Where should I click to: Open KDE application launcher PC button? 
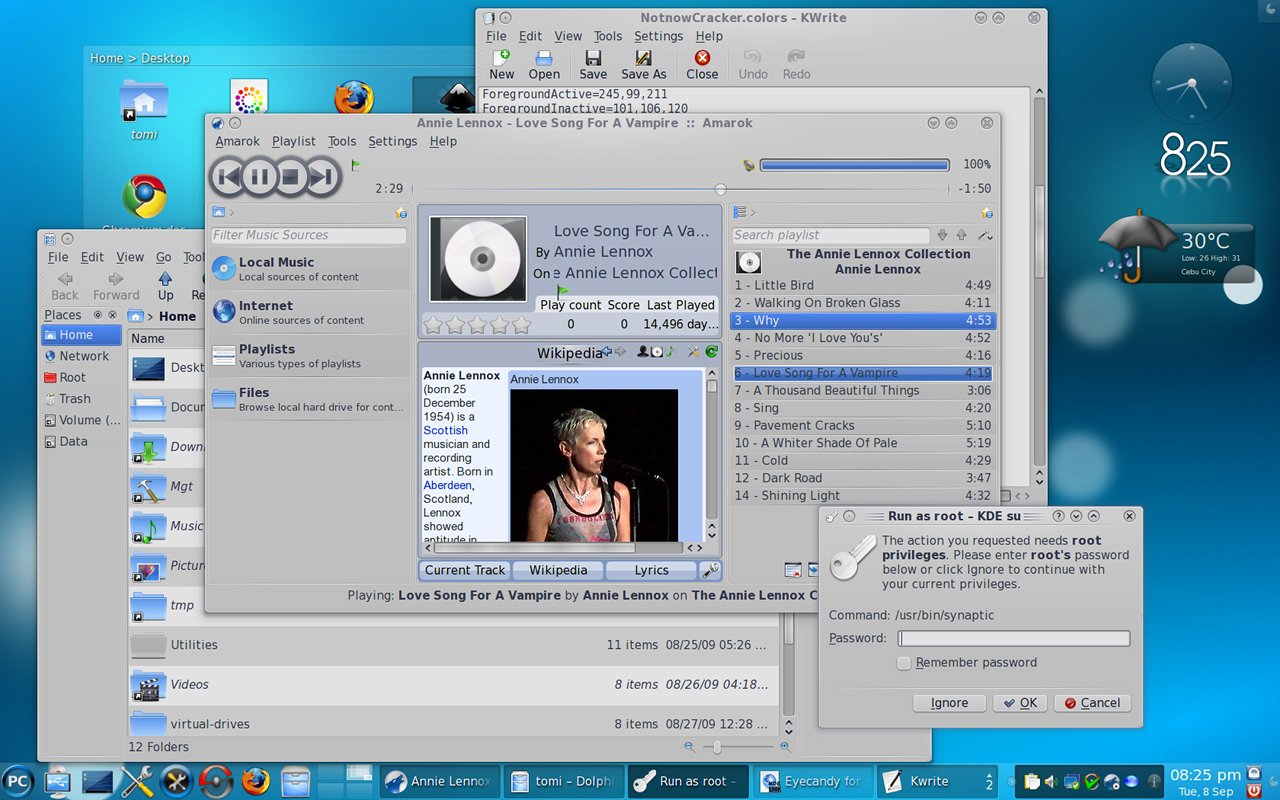pos(18,781)
